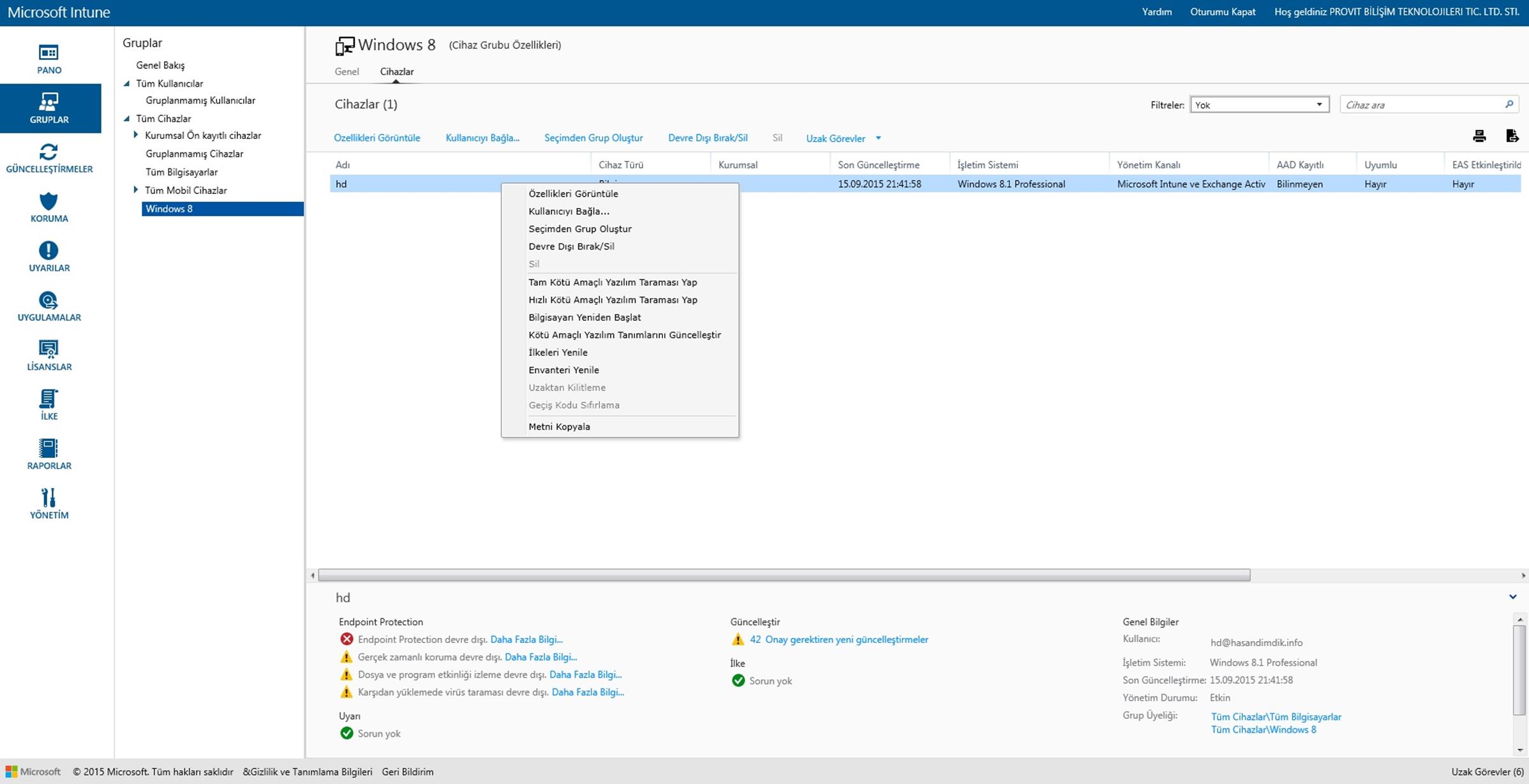Collapse the hd details pane chevron
Screen dimensions: 1529x784
click(x=1512, y=597)
